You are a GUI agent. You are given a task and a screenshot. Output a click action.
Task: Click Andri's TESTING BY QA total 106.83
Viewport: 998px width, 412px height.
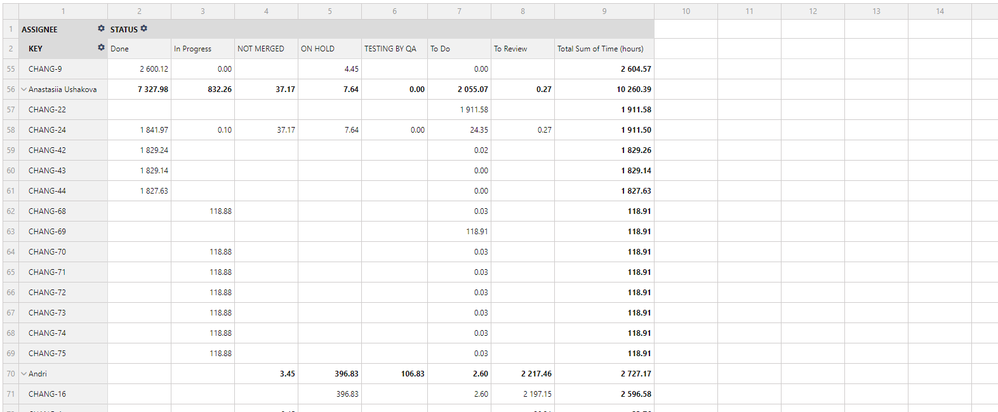[x=412, y=374]
